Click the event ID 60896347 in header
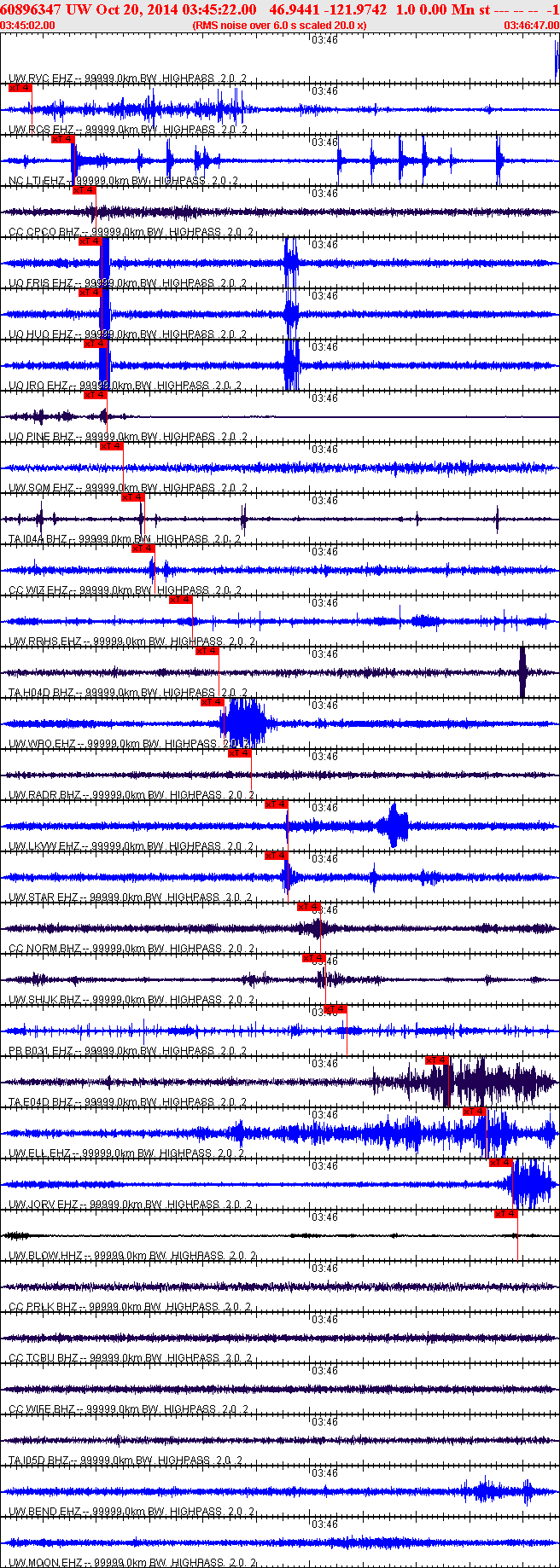 pos(31,9)
